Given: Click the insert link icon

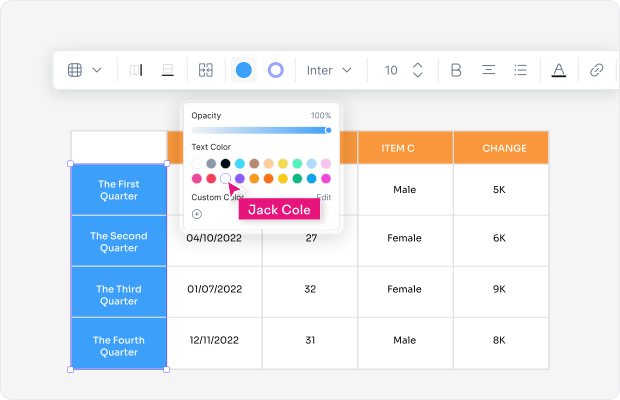Looking at the screenshot, I should [597, 70].
